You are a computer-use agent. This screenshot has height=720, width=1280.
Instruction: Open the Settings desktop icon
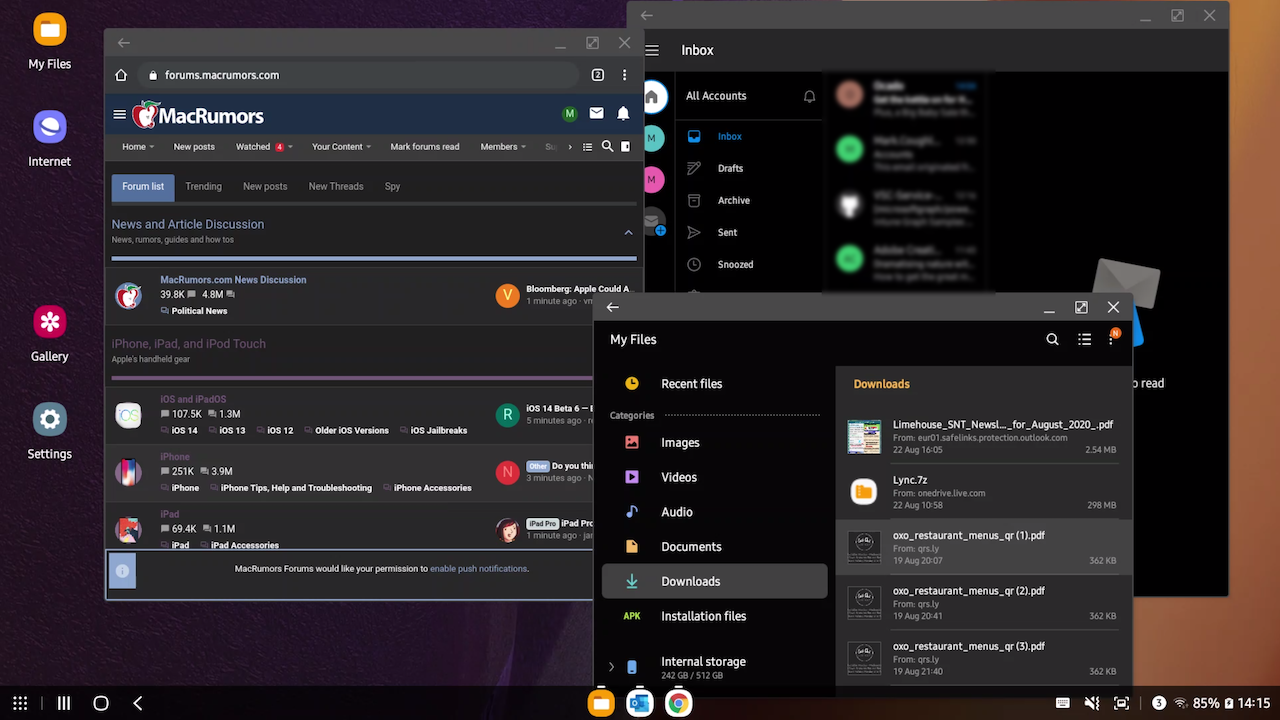pyautogui.click(x=50, y=432)
